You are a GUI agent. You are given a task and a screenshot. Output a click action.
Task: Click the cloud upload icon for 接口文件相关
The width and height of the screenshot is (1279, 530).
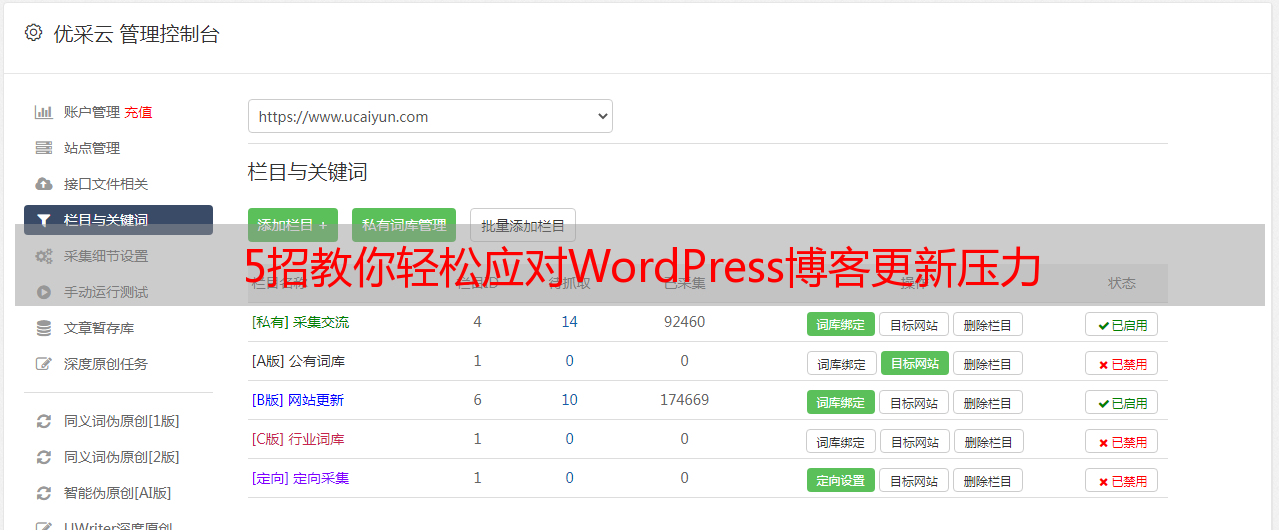(x=44, y=184)
